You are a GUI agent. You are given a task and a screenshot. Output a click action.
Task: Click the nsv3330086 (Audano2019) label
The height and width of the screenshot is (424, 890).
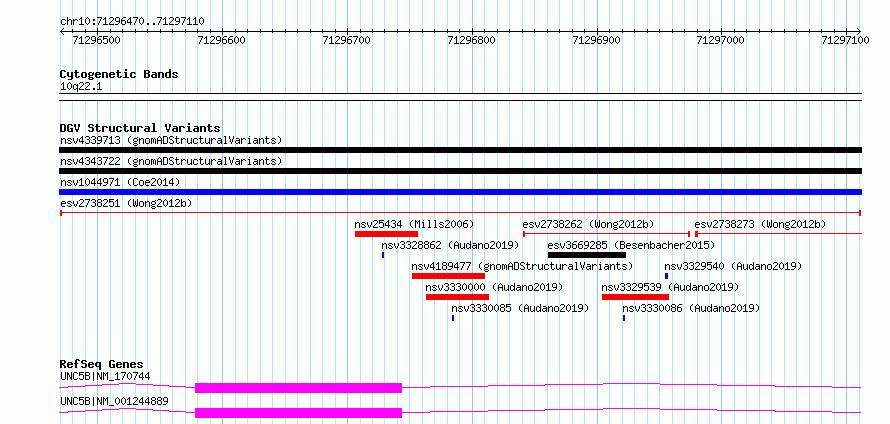(x=691, y=308)
